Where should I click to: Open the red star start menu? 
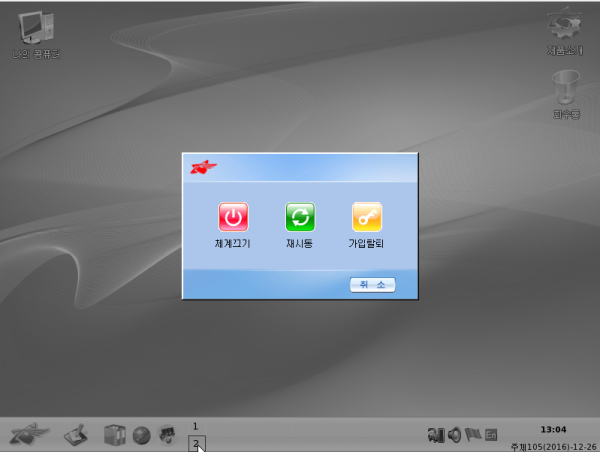30,435
